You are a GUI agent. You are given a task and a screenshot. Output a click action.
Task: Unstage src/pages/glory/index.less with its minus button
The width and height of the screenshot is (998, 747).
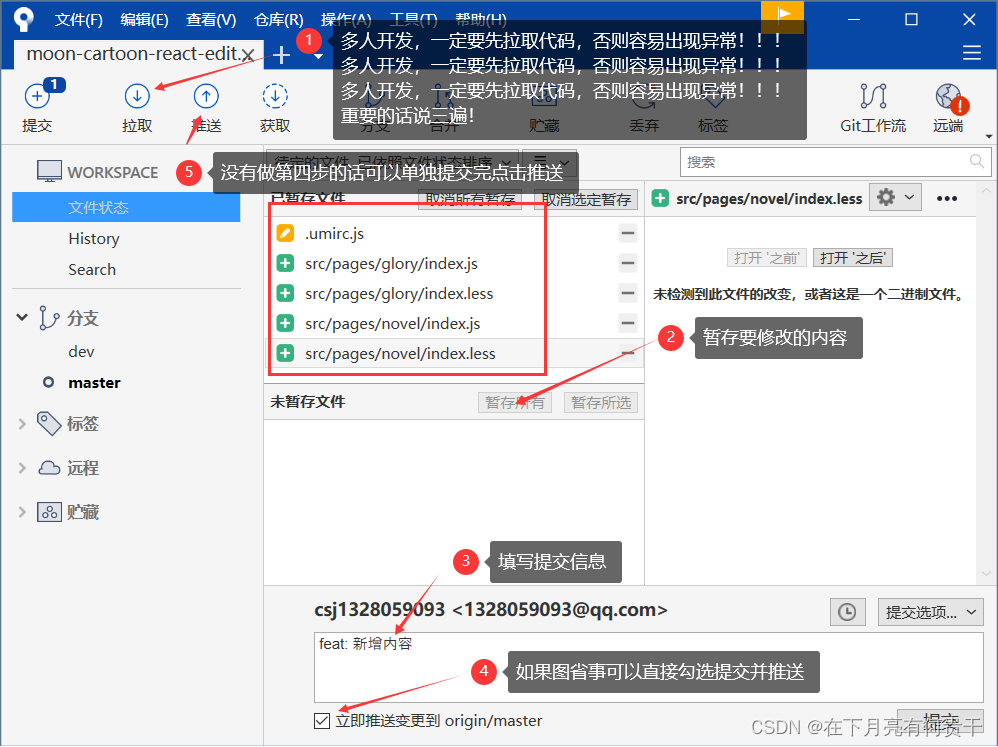(x=628, y=293)
